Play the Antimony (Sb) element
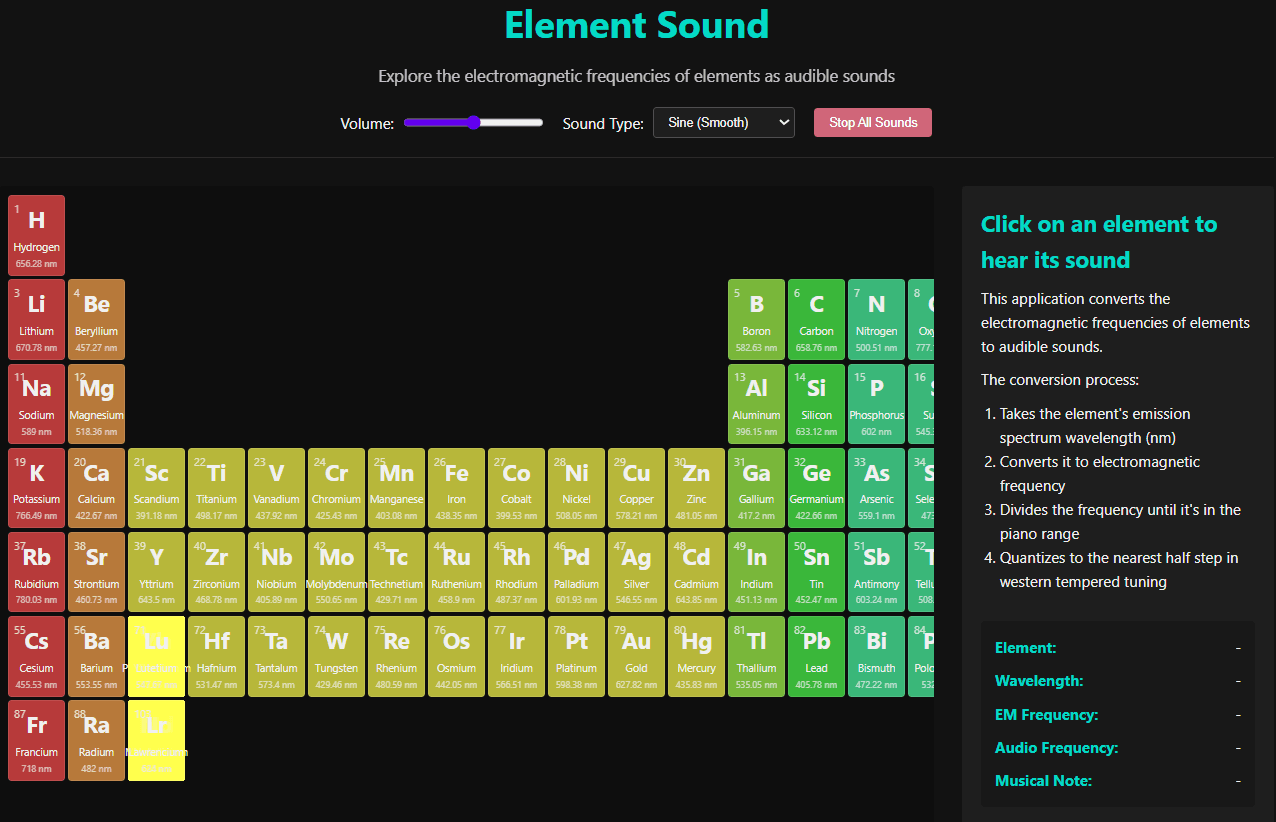The height and width of the screenshot is (822, 1276). (876, 572)
